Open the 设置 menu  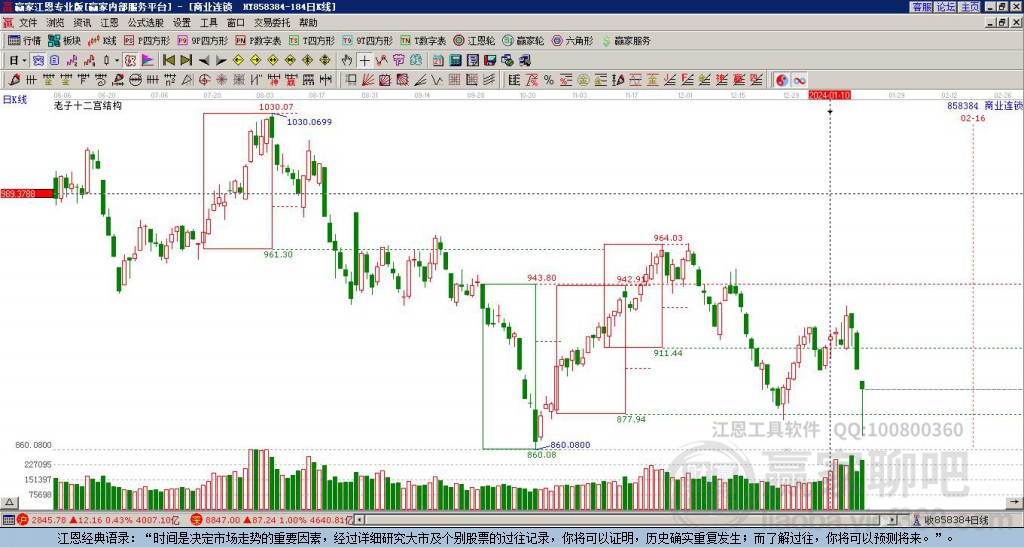182,23
